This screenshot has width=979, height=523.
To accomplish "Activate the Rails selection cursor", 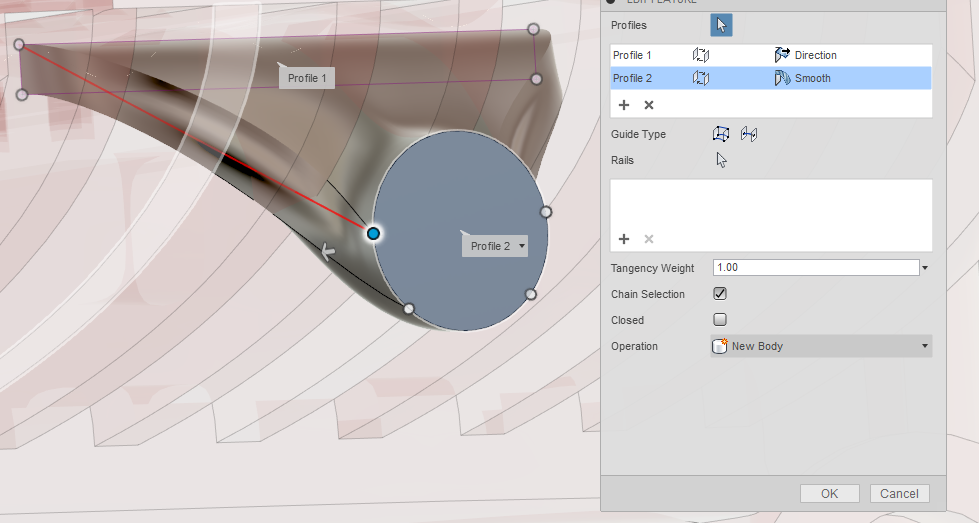I will point(721,160).
